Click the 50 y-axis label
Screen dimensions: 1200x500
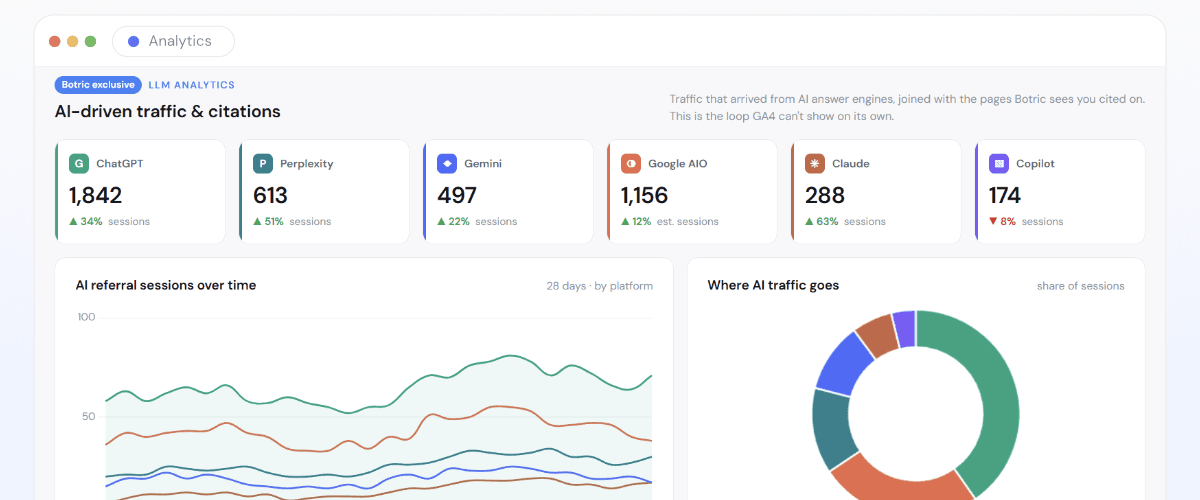point(89,416)
